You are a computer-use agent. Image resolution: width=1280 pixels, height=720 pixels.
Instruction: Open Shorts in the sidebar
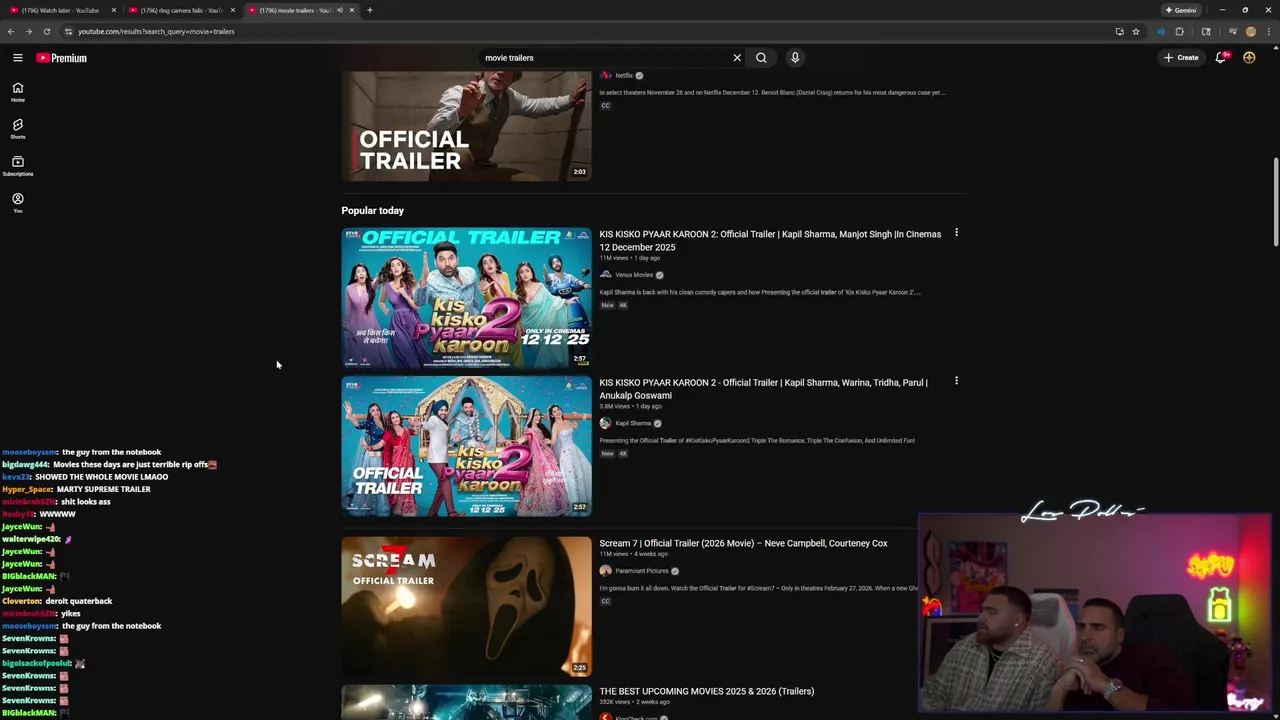(17, 129)
